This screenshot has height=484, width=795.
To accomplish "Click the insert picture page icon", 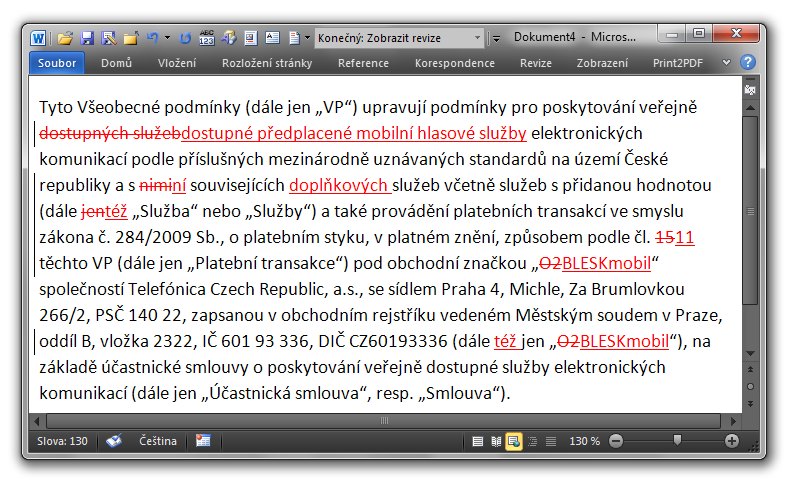I will click(x=250, y=38).
